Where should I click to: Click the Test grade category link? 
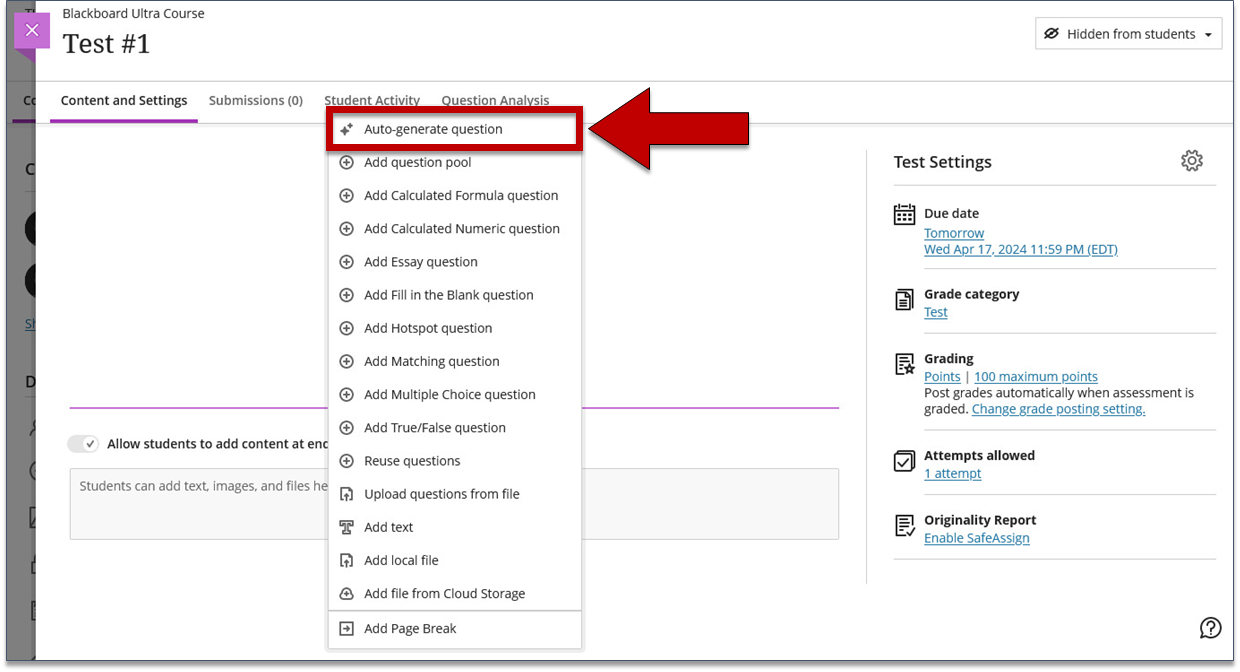[x=936, y=312]
